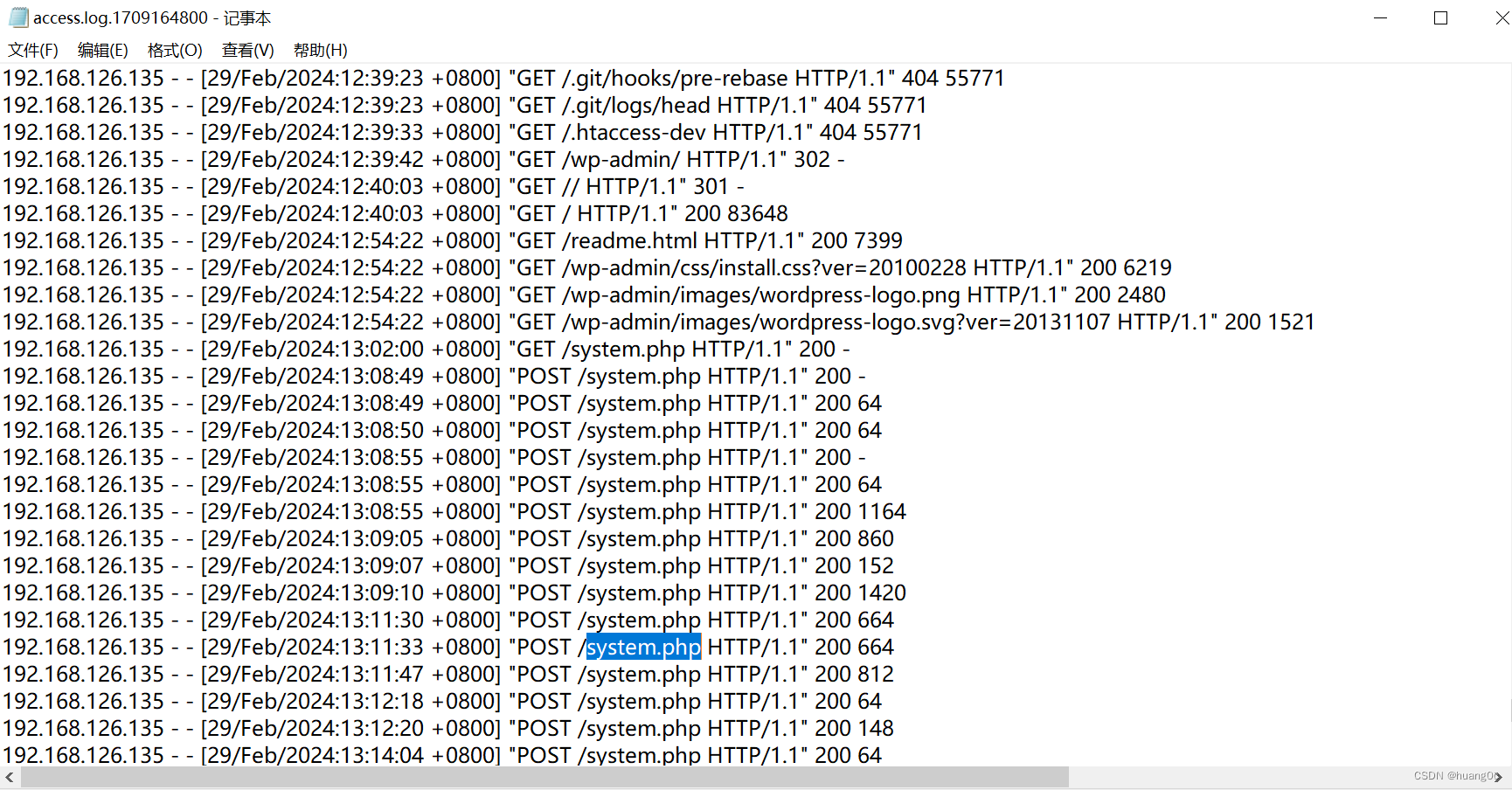This screenshot has width=1512, height=790.
Task: Click the POST line with size 152
Action: 448,566
